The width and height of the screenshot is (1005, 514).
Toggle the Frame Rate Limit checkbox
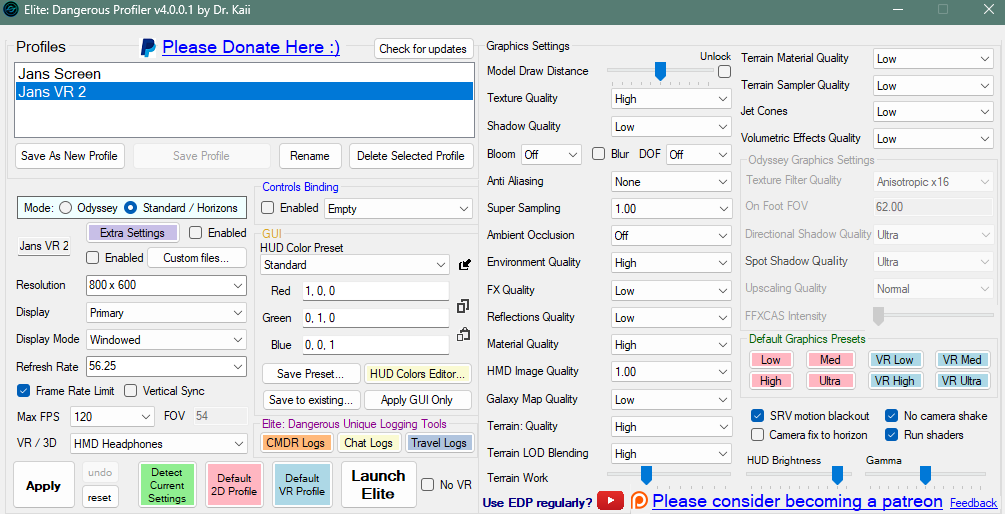click(x=24, y=390)
